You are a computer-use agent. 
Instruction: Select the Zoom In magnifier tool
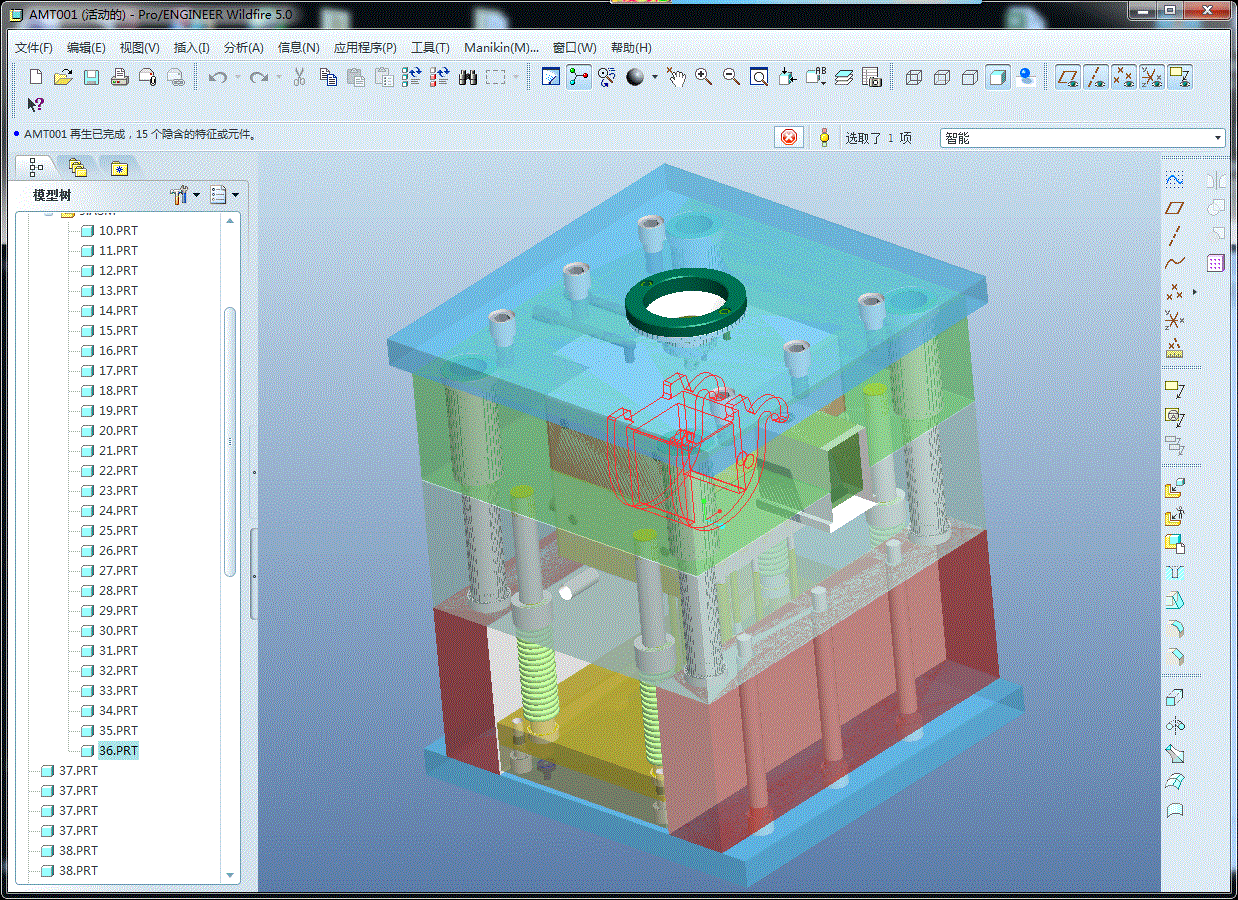click(703, 77)
